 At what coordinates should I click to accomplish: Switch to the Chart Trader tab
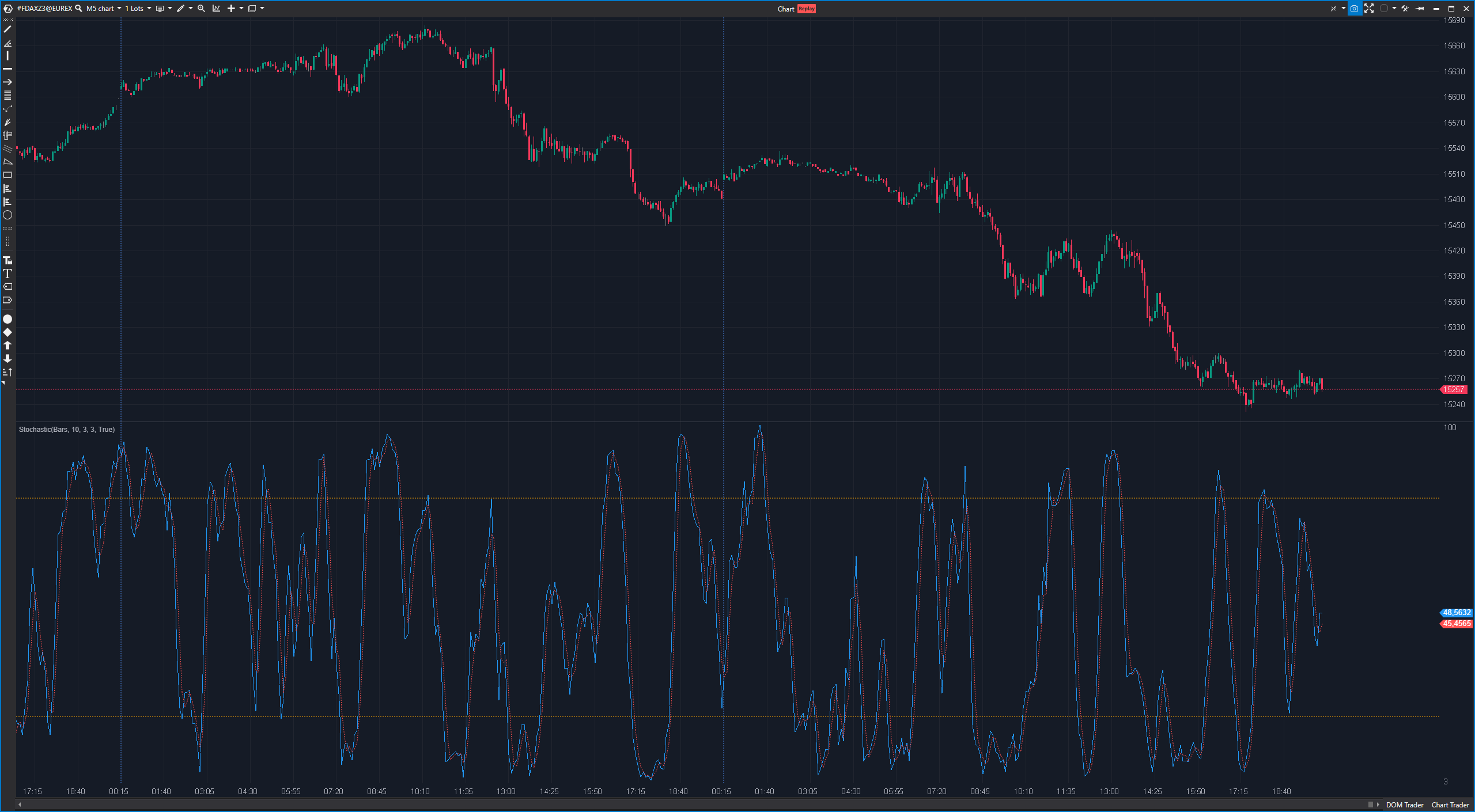(1450, 805)
